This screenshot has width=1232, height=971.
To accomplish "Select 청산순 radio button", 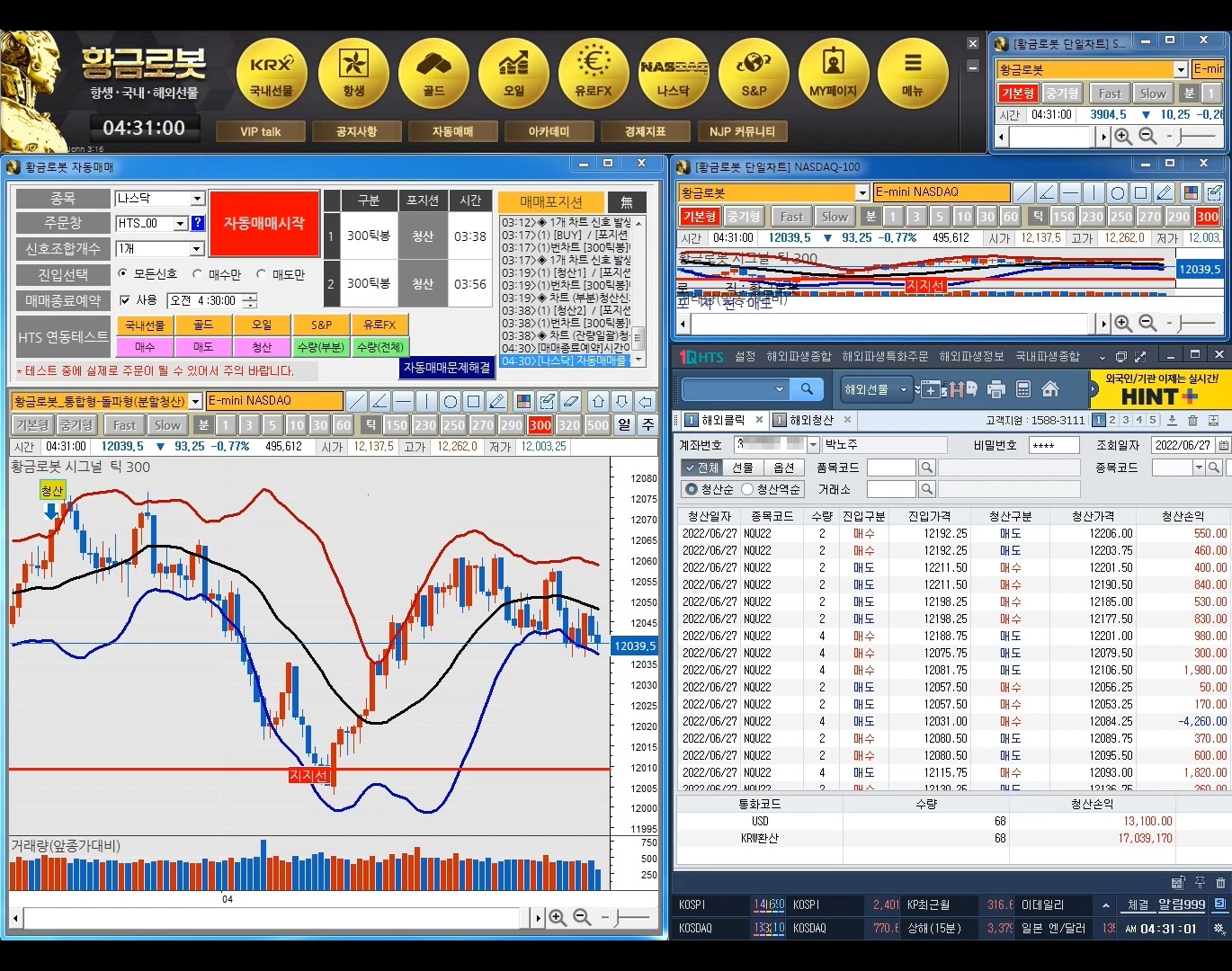I will tap(692, 489).
